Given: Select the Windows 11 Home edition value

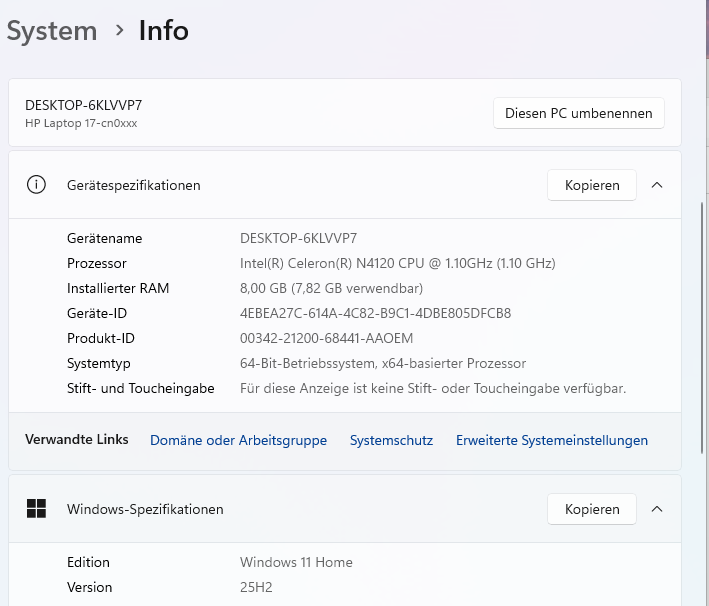Looking at the screenshot, I should pyautogui.click(x=296, y=562).
